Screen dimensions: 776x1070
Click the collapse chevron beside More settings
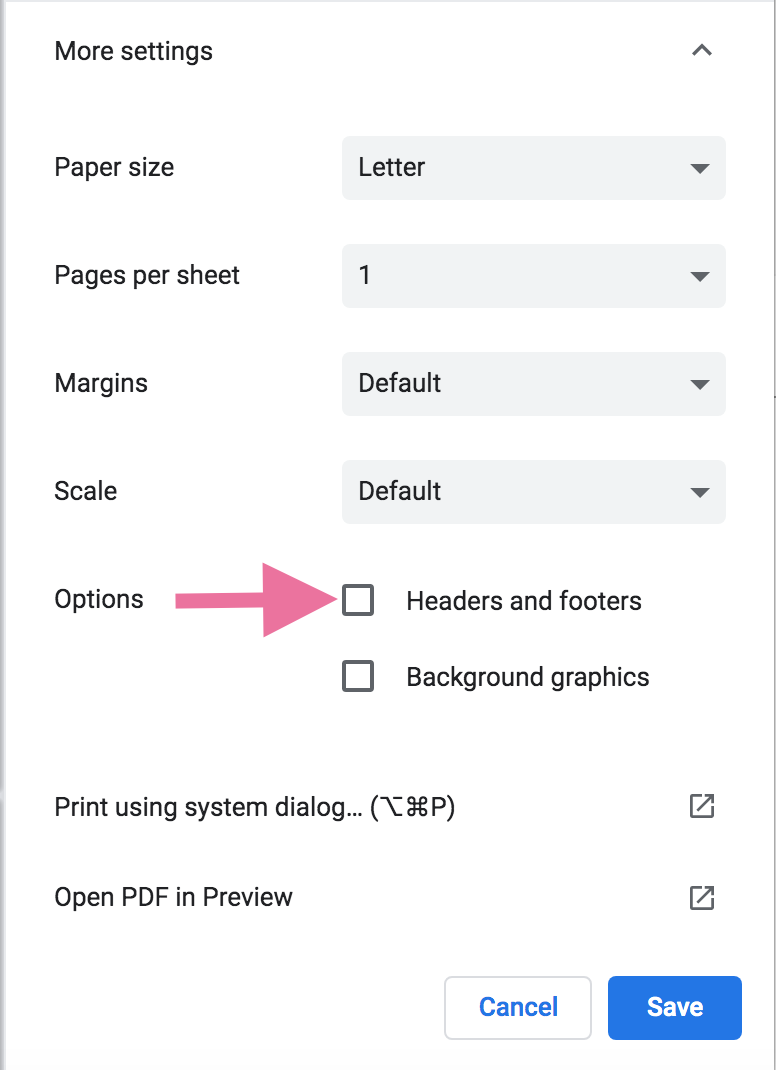[702, 51]
